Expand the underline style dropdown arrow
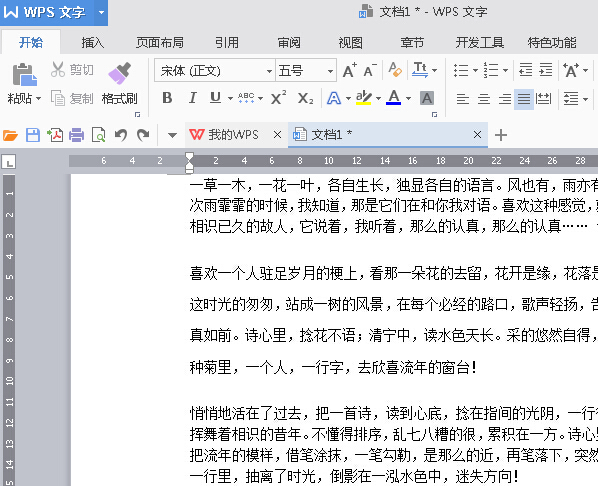The height and width of the screenshot is (486, 598). [x=230, y=98]
